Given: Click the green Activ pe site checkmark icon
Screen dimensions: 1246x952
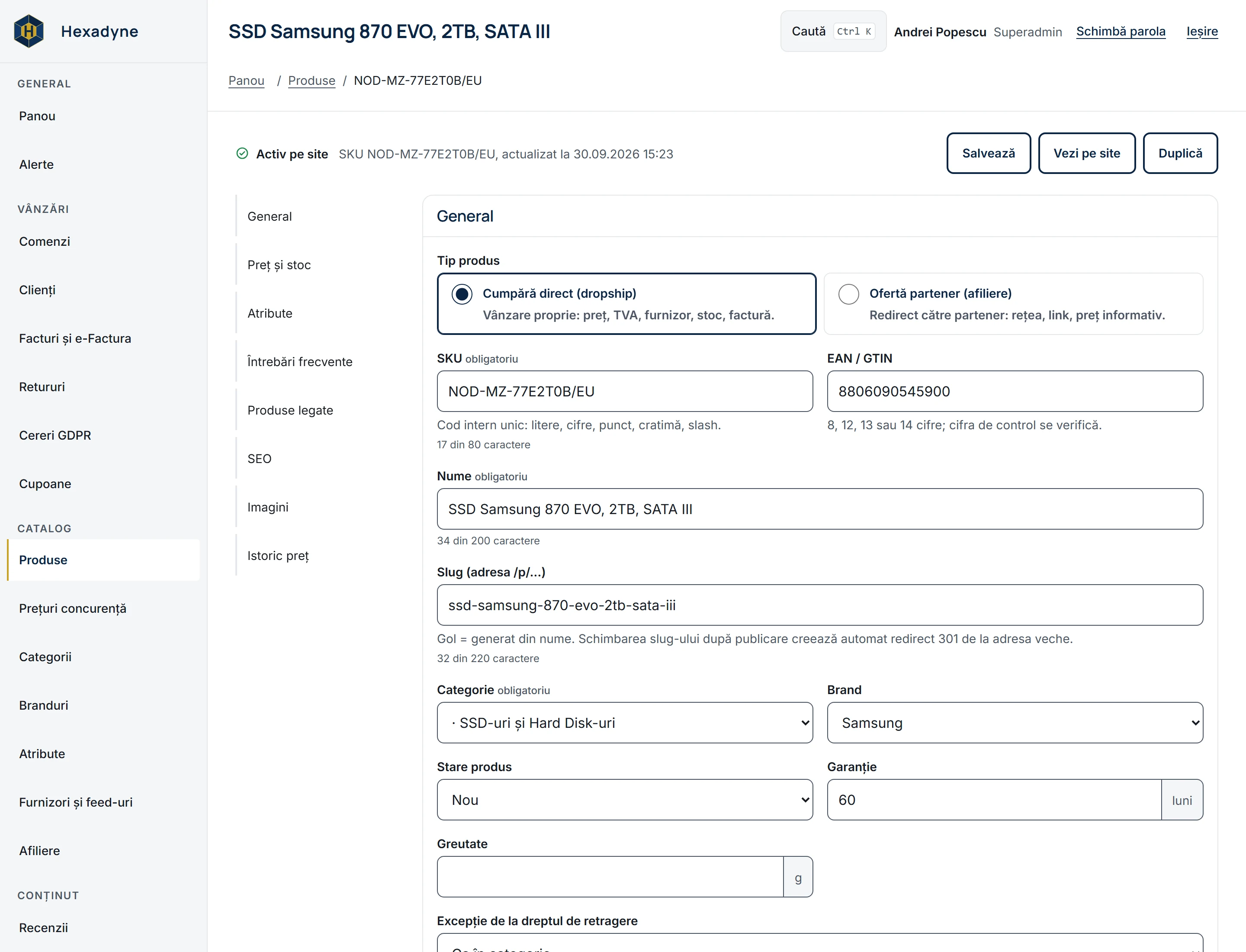Looking at the screenshot, I should click(x=242, y=154).
